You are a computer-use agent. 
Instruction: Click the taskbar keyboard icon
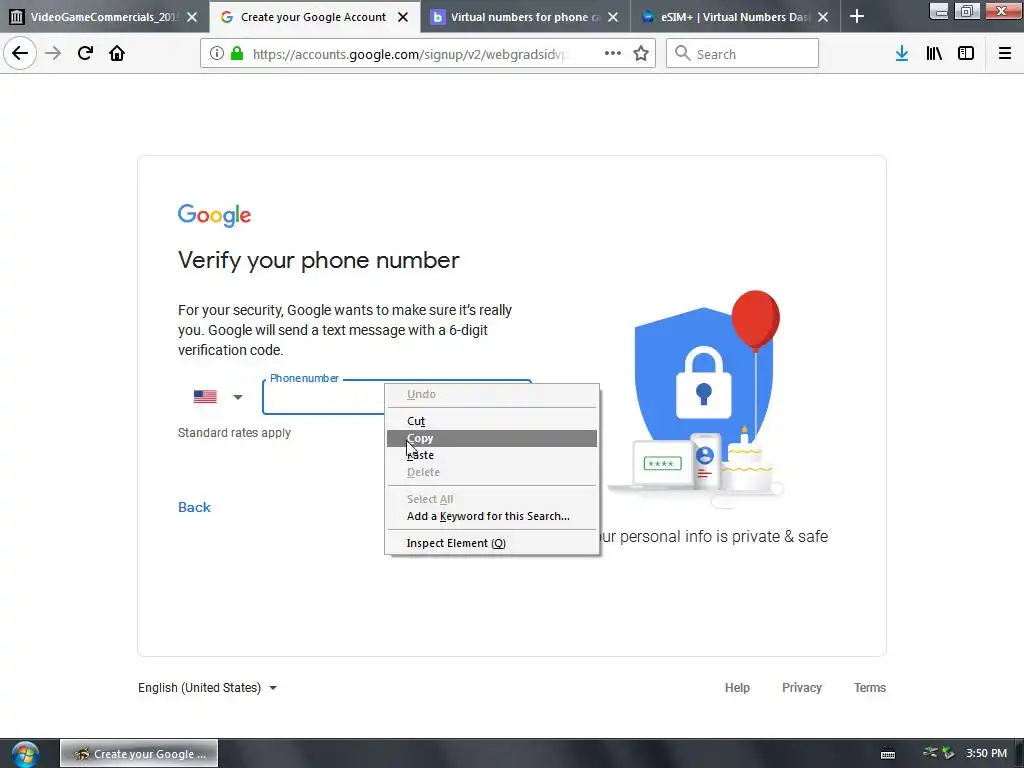pyautogui.click(x=888, y=754)
